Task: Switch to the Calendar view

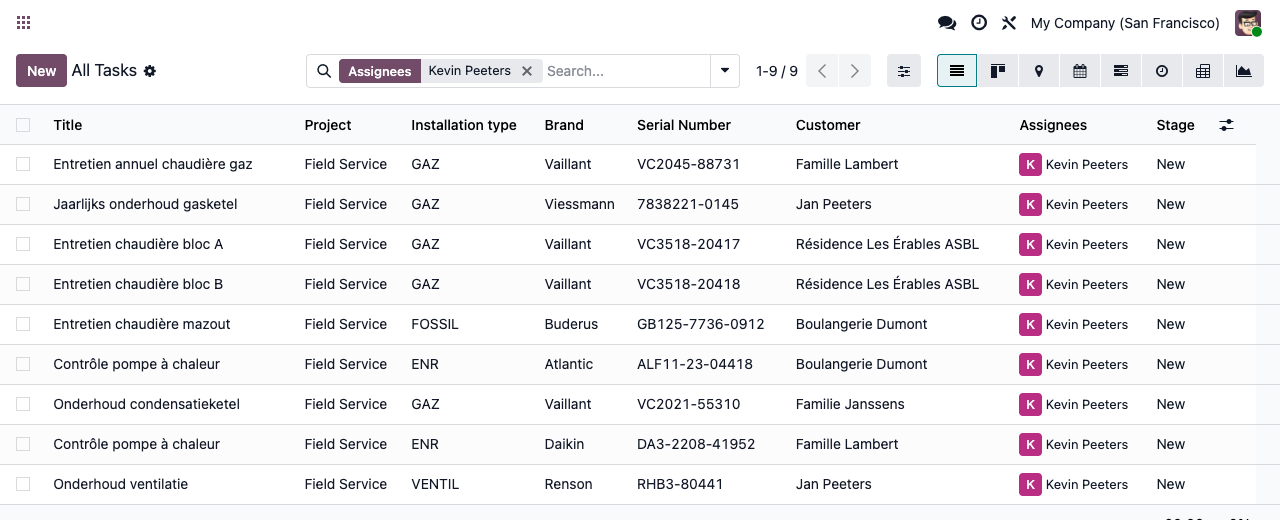Action: coord(1080,71)
